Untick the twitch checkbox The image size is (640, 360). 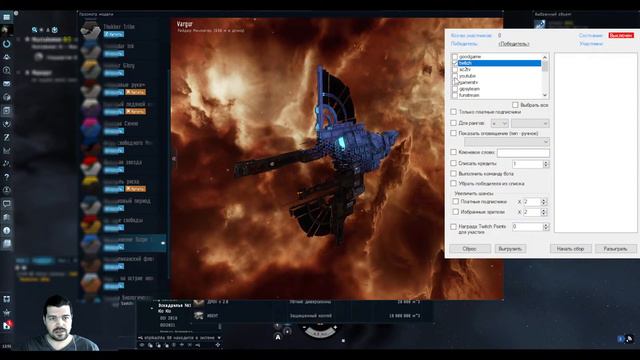point(455,63)
